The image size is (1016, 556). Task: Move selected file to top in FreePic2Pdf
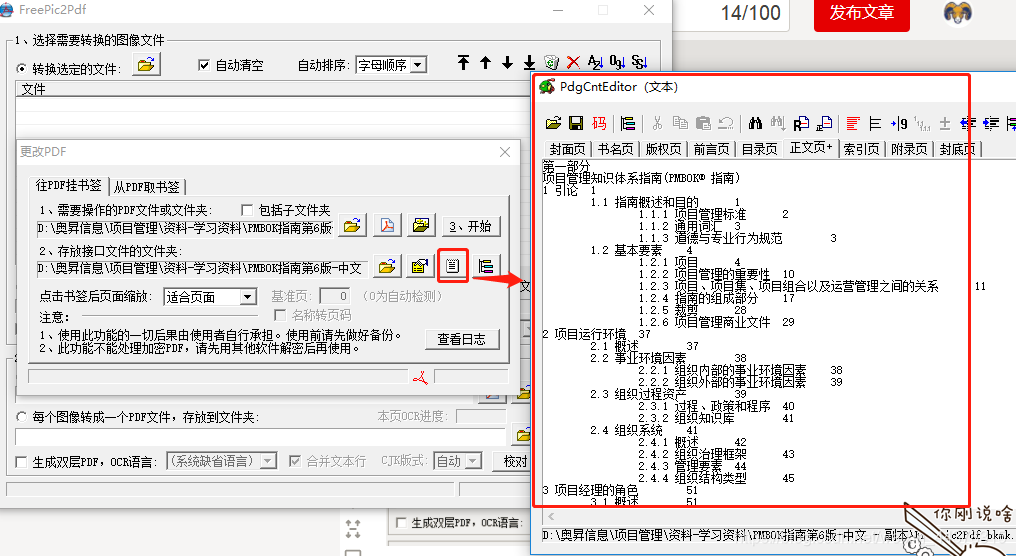click(x=463, y=62)
